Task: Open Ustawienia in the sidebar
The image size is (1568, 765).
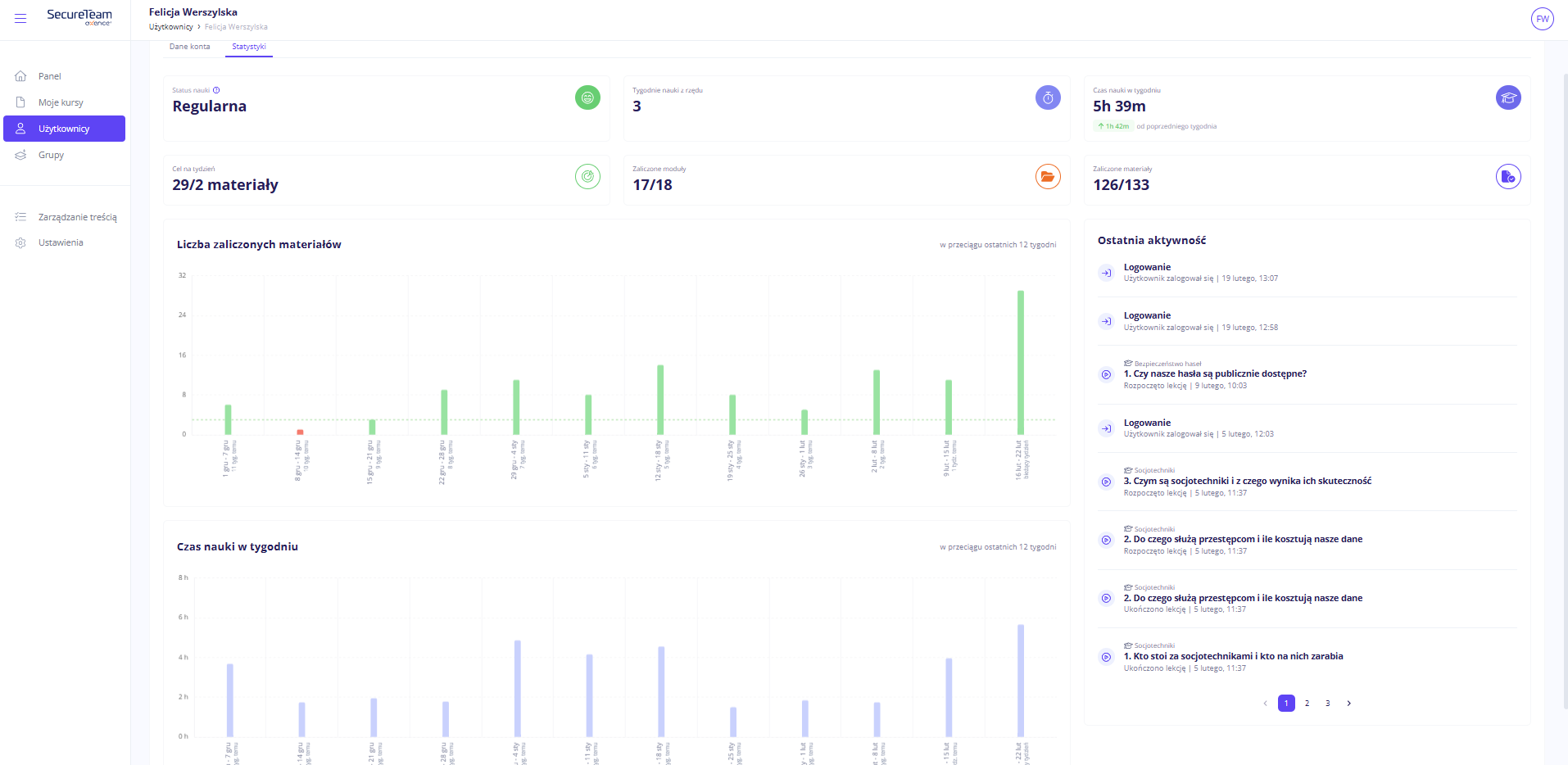Action: (x=61, y=242)
